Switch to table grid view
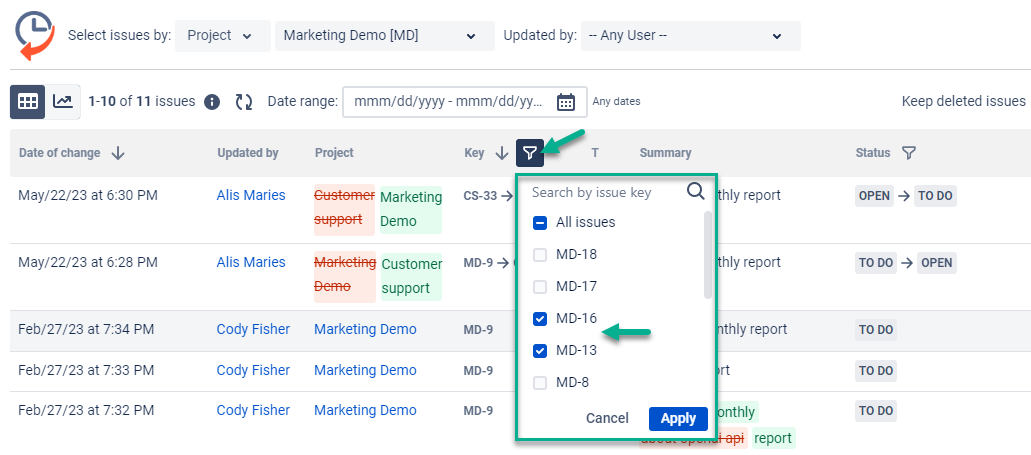 27,101
